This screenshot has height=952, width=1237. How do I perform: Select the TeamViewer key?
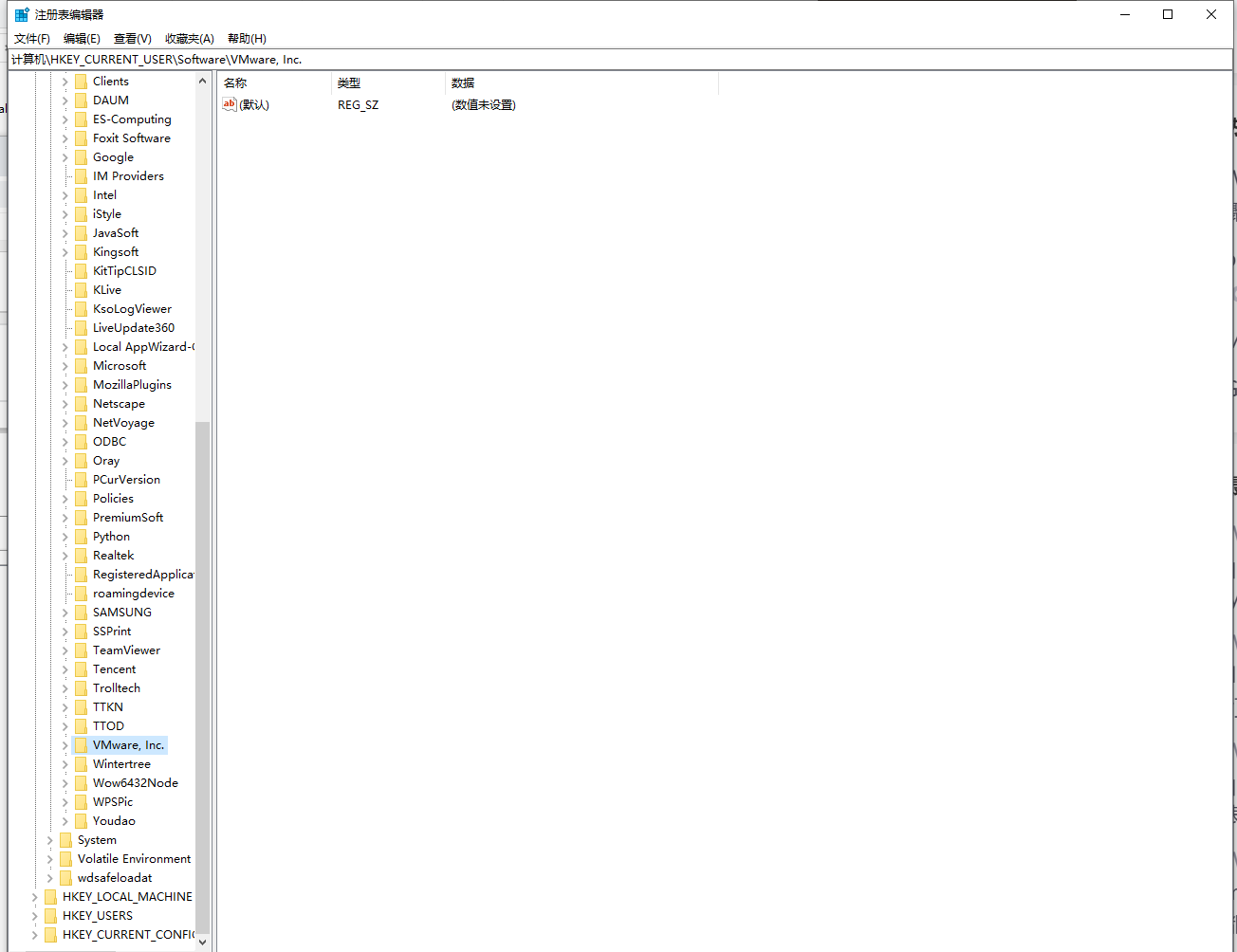pos(126,650)
